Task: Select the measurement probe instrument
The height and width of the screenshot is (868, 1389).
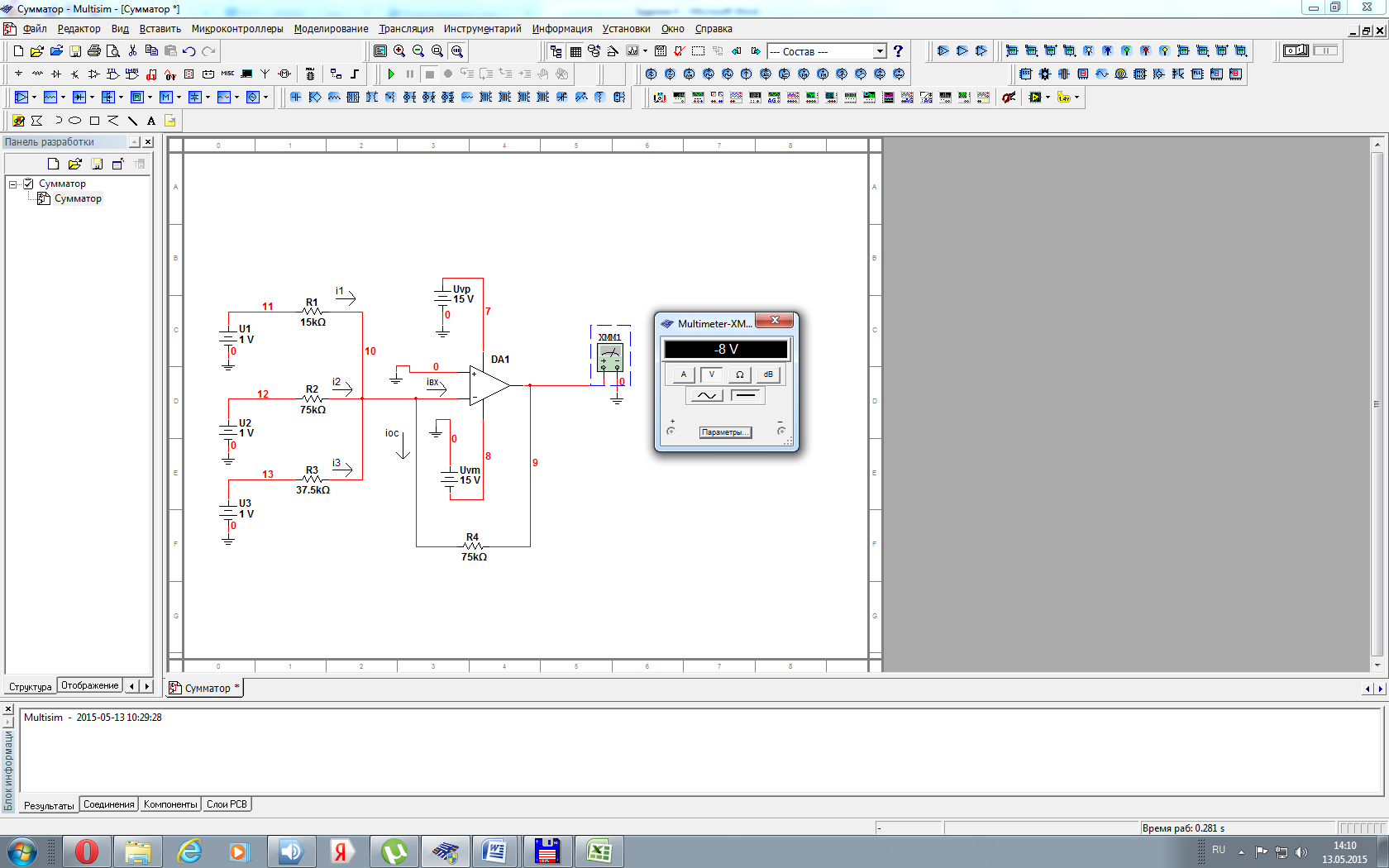Action: [1064, 98]
